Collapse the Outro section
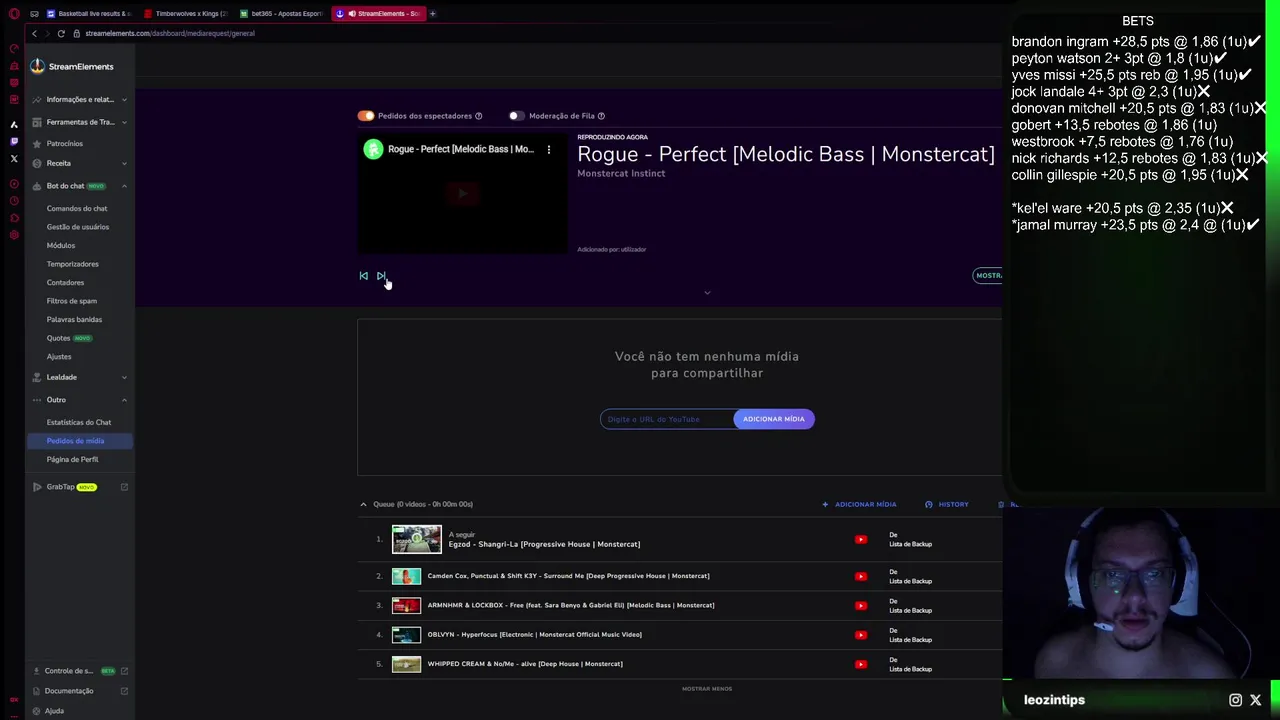 [78, 400]
